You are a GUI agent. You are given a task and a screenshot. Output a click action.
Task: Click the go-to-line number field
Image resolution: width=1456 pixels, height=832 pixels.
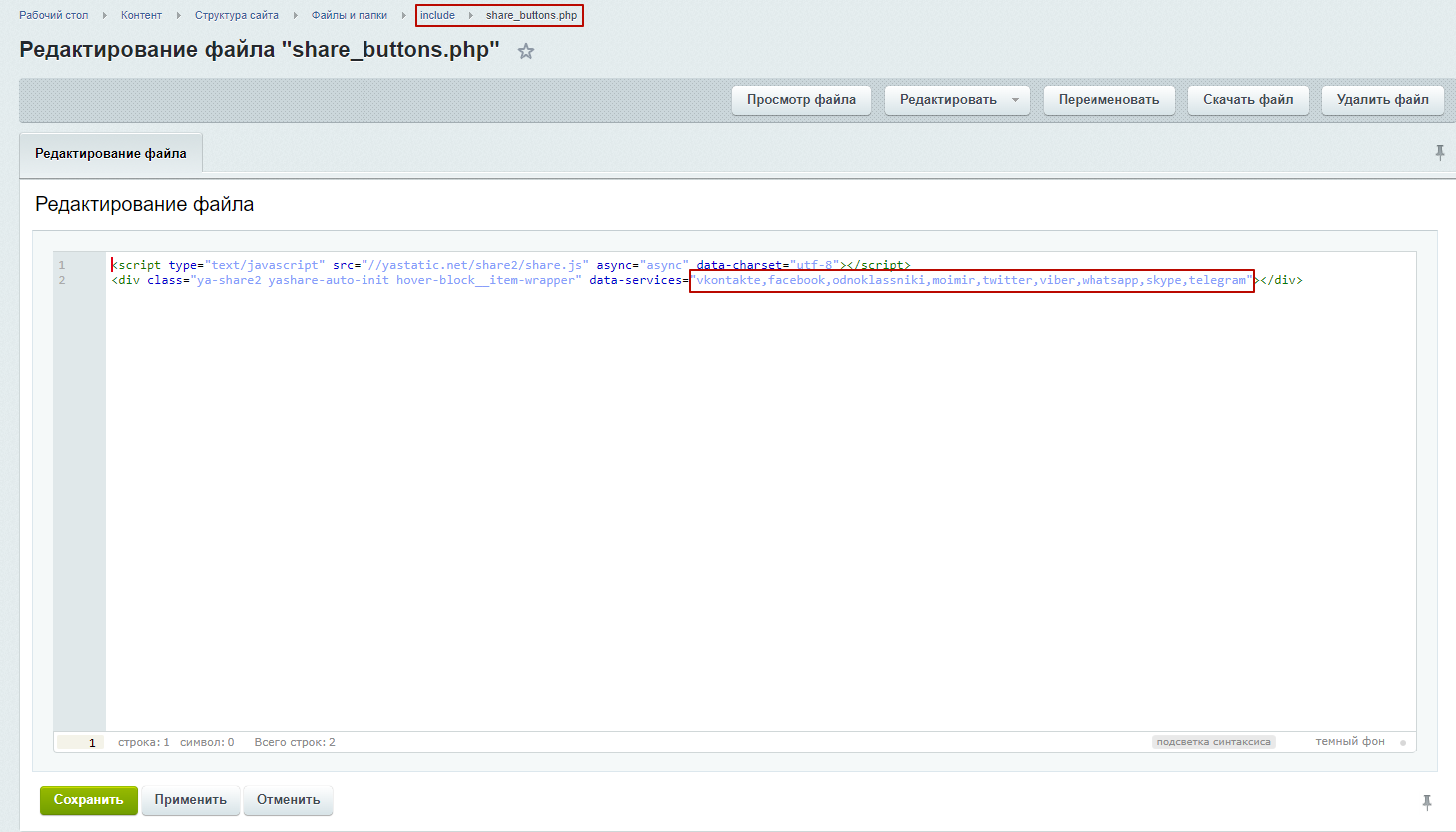tap(81, 742)
